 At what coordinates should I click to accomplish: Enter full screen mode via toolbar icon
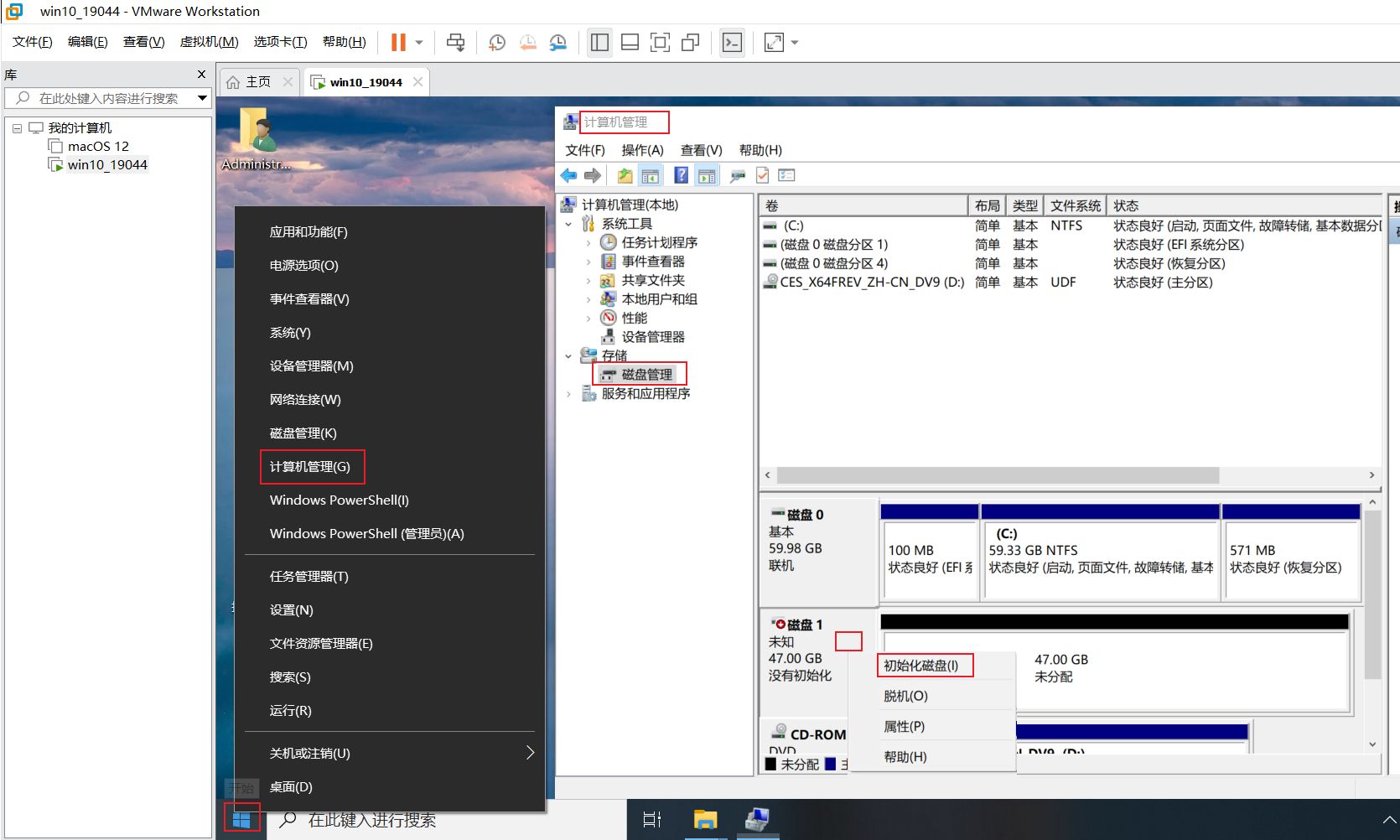660,43
